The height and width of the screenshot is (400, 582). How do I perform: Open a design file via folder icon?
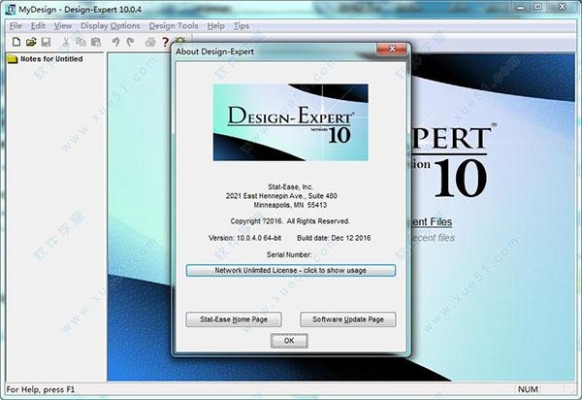(x=31, y=42)
